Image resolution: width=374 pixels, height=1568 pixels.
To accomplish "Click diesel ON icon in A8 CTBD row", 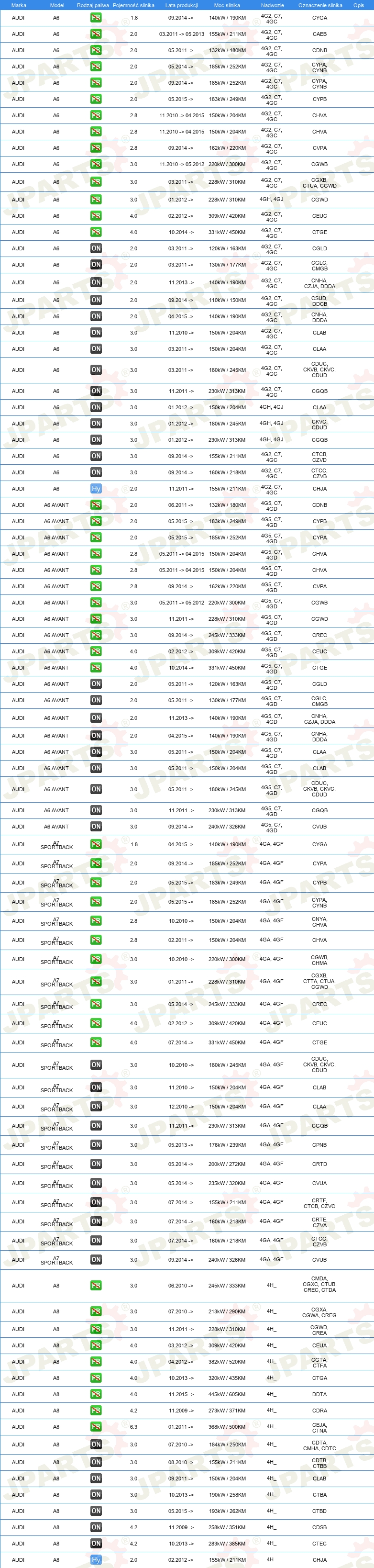I will [x=96, y=1512].
